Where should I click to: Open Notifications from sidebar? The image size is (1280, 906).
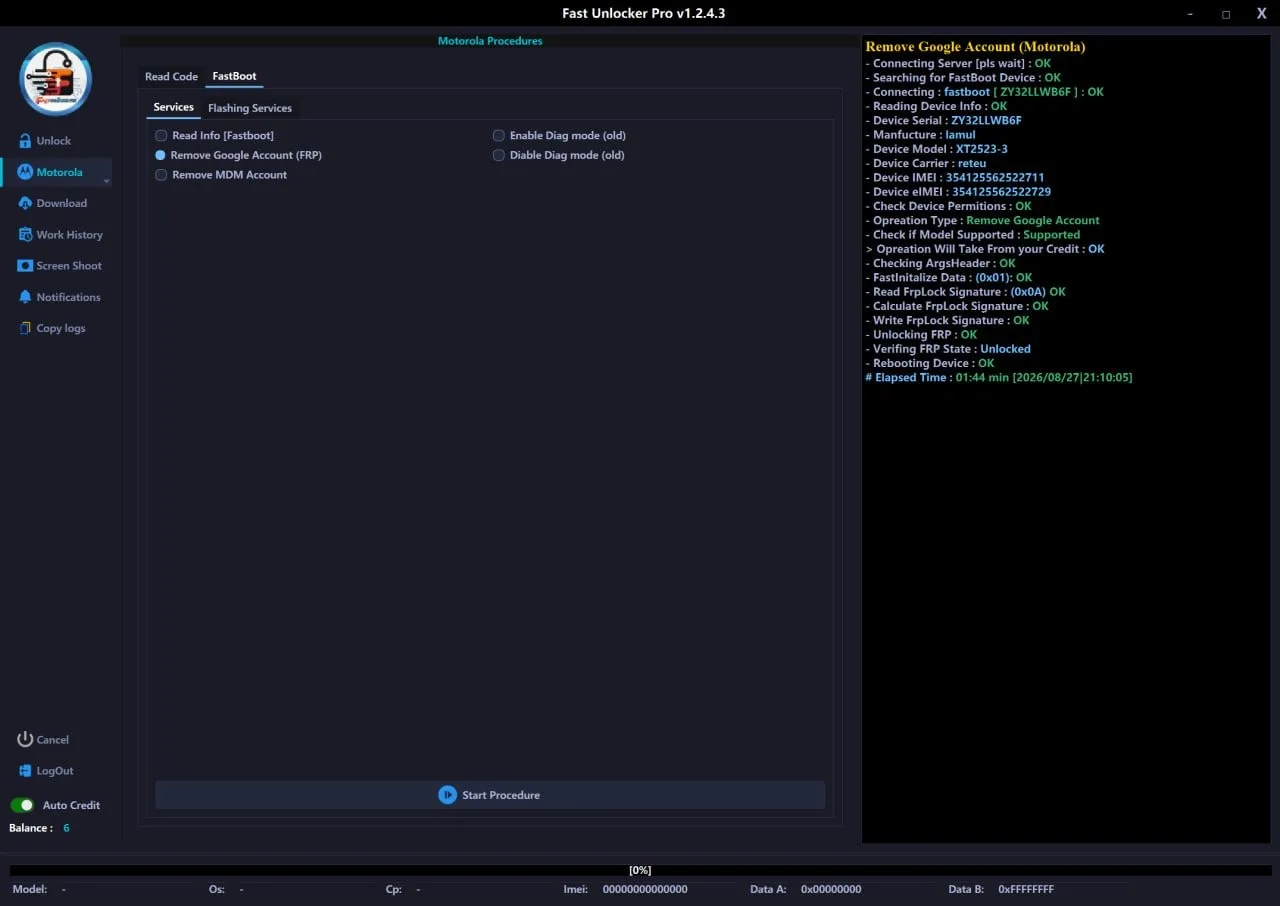click(x=69, y=297)
